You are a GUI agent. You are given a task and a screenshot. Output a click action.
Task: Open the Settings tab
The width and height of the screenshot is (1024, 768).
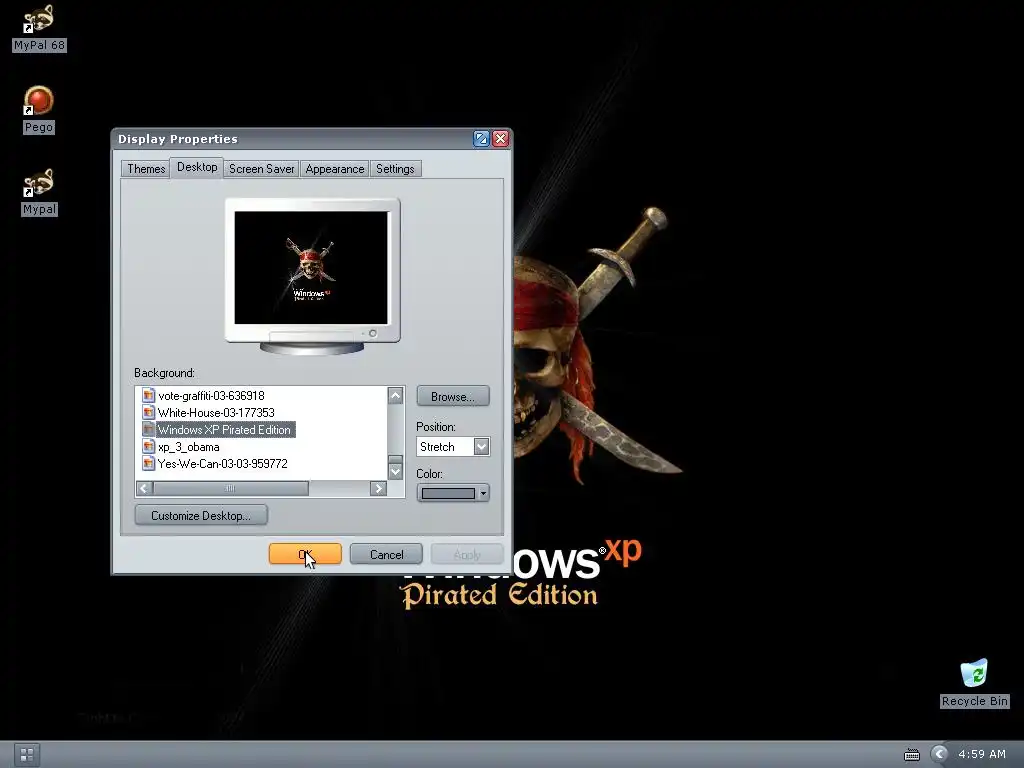point(395,168)
